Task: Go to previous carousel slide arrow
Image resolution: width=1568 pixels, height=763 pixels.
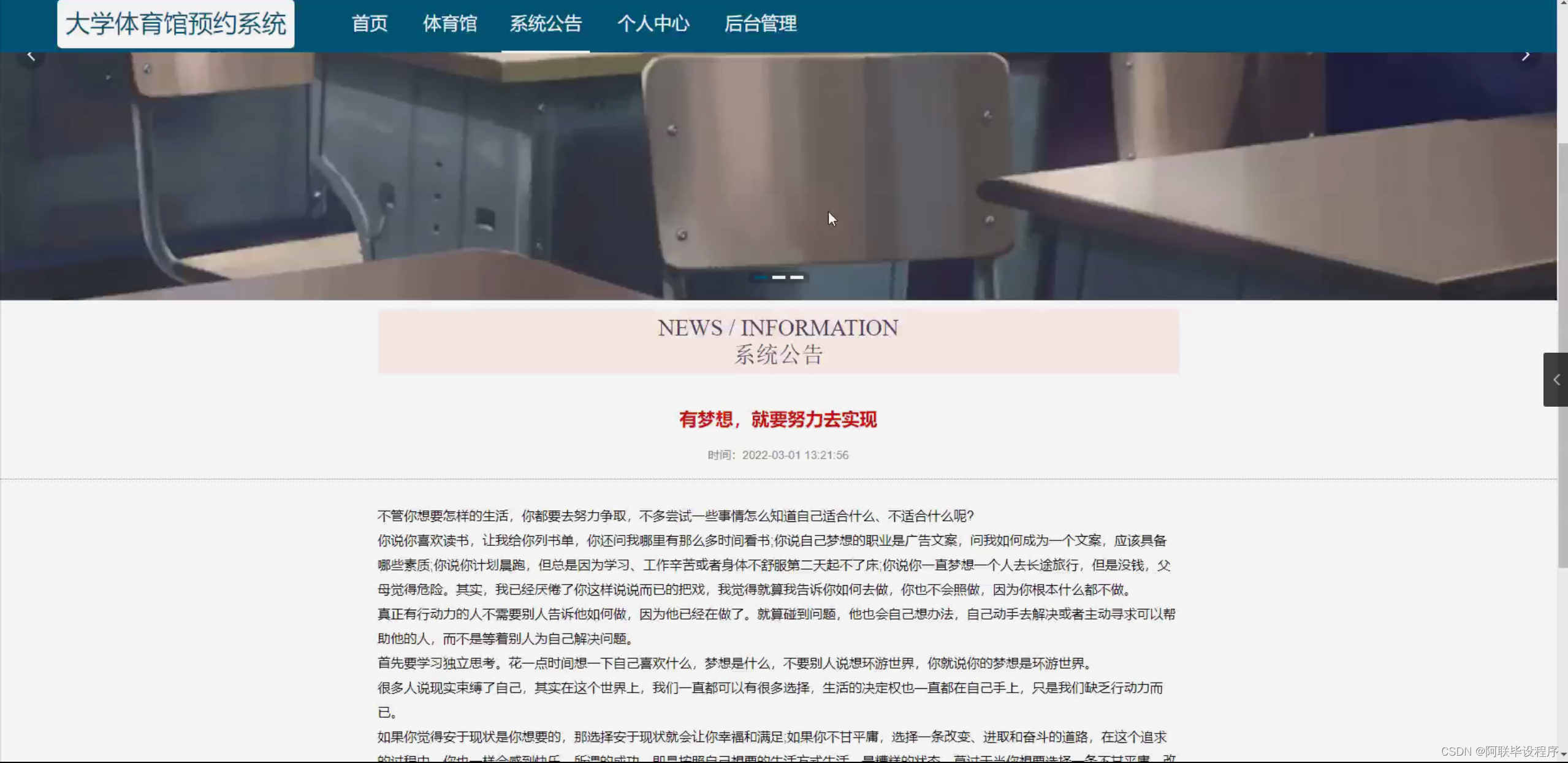Action: click(x=31, y=56)
